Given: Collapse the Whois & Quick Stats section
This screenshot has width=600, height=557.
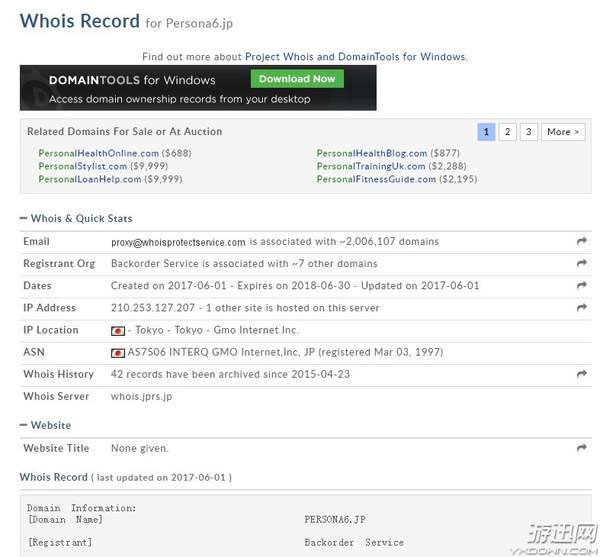Looking at the screenshot, I should point(25,219).
